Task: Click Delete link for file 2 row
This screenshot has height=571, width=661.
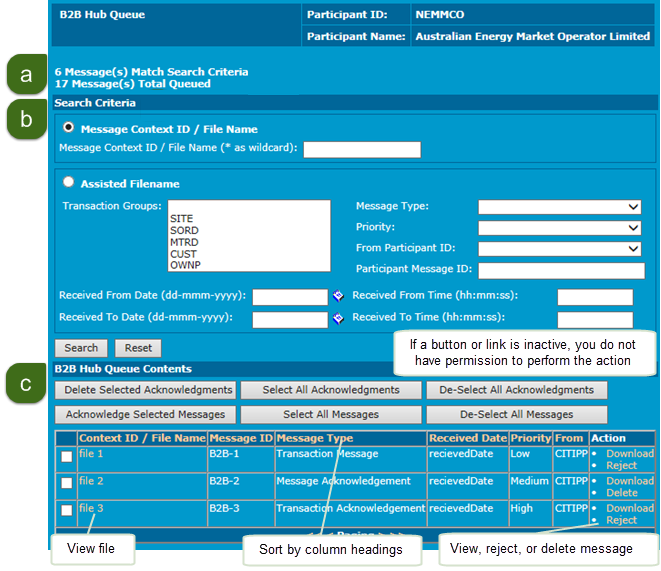Action: (621, 493)
